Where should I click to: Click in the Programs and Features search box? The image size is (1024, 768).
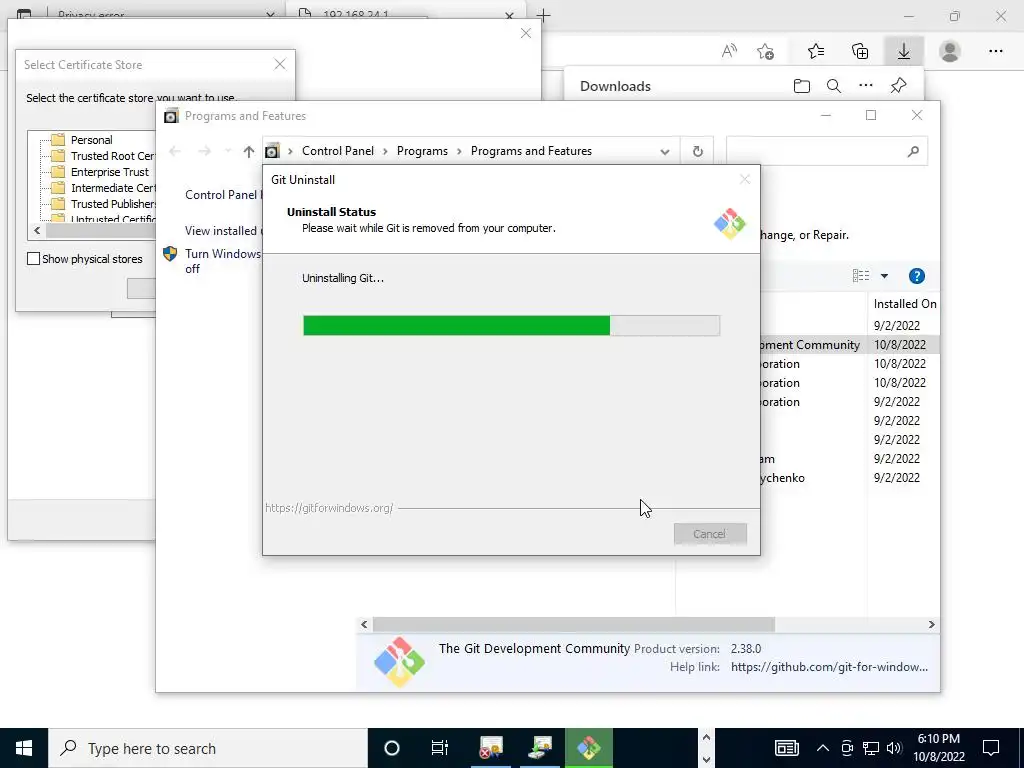(x=816, y=152)
